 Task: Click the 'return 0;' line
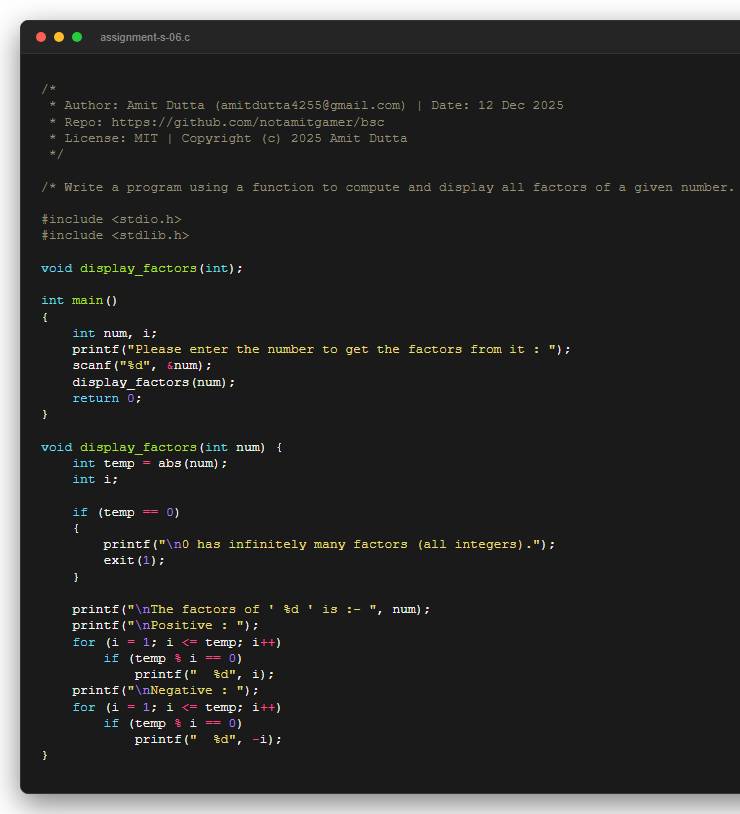[x=106, y=398]
